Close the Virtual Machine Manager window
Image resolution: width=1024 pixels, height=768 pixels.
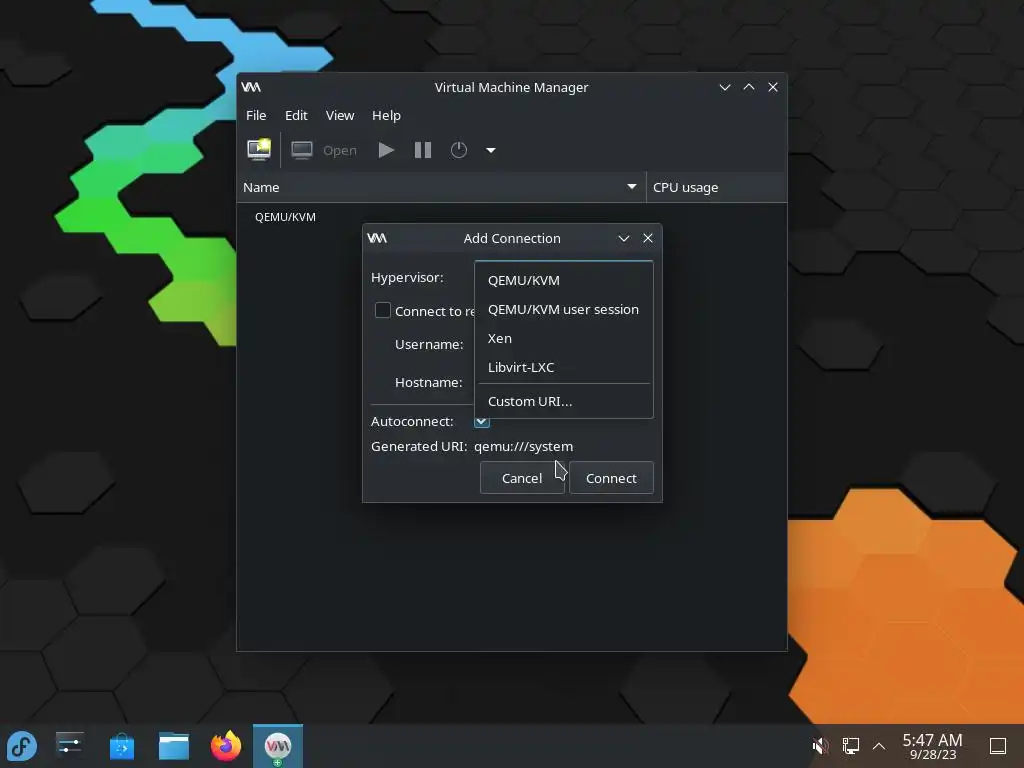(773, 87)
